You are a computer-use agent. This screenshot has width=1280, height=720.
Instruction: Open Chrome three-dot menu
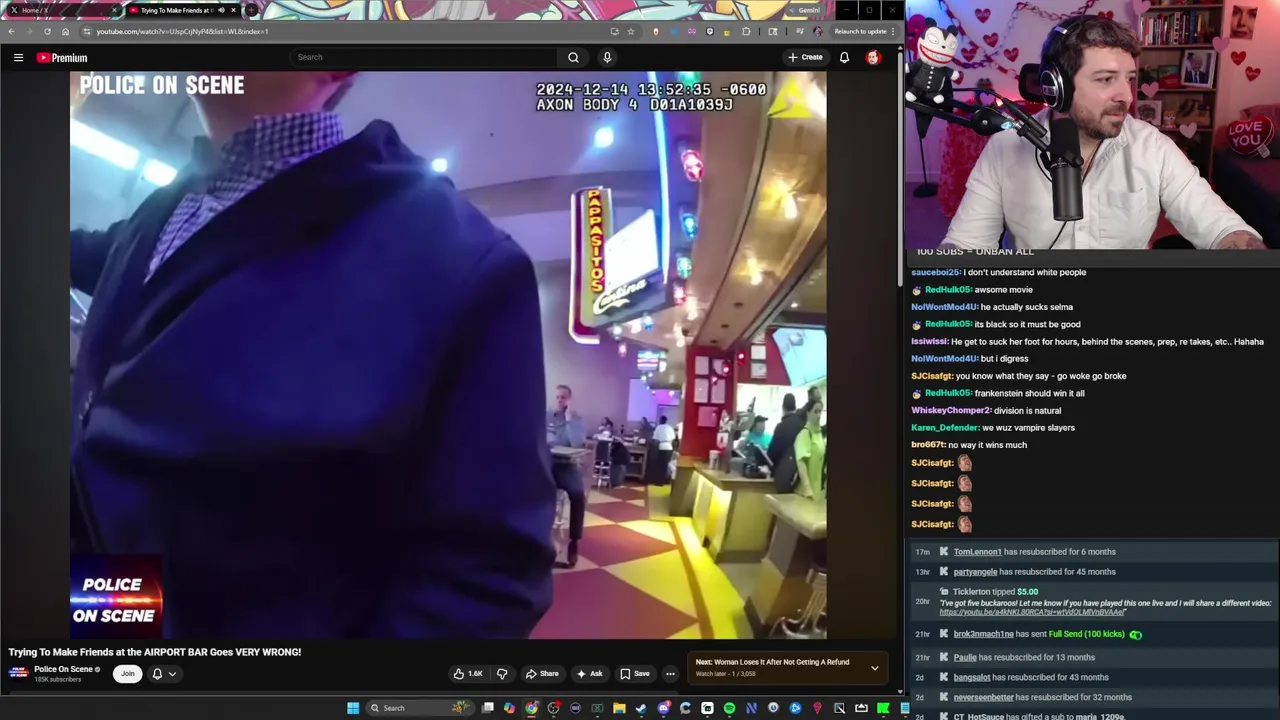point(893,31)
